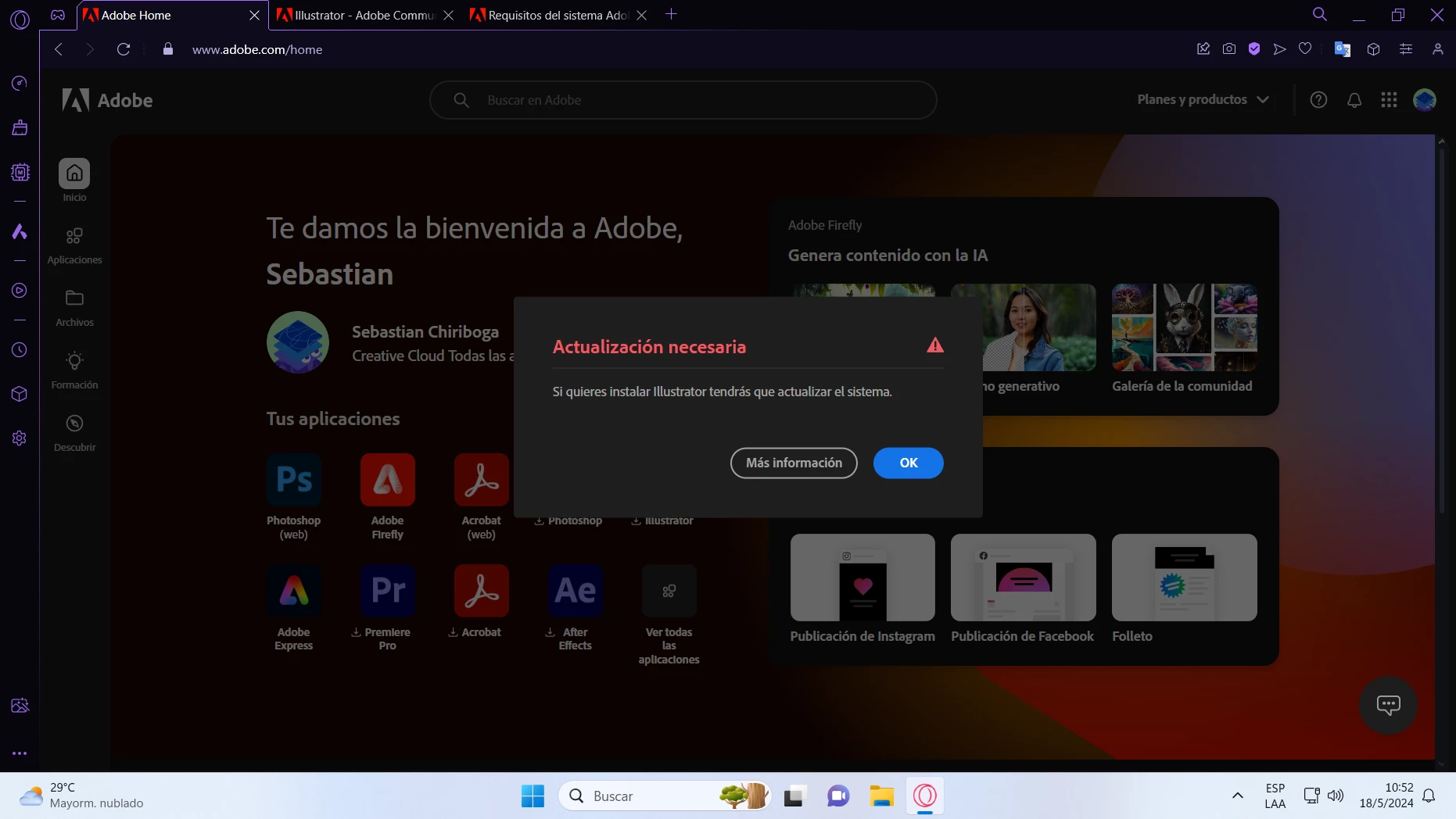Open the Folleto template thumbnail
This screenshot has height=819, width=1456.
click(x=1185, y=578)
